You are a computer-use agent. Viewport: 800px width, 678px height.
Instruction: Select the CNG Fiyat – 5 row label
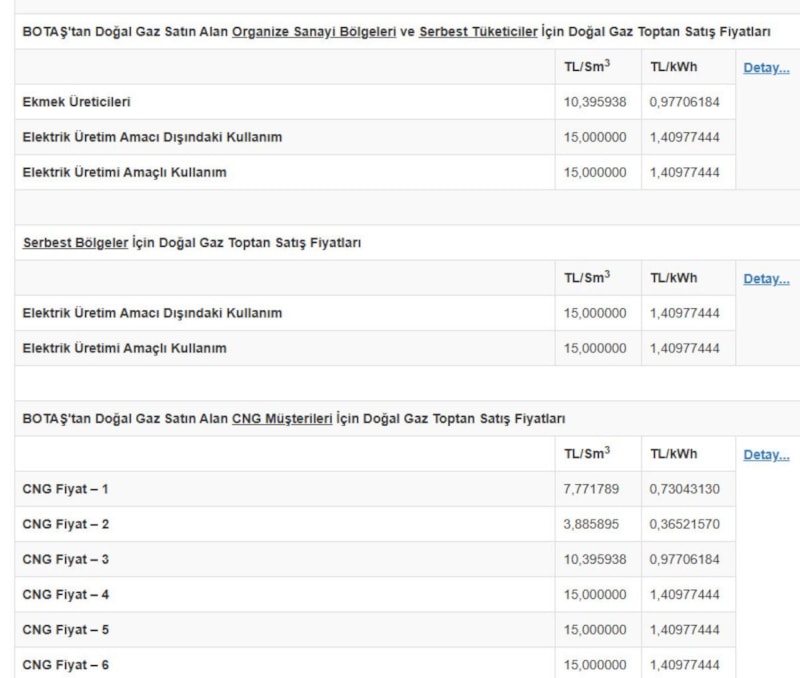click(x=65, y=630)
